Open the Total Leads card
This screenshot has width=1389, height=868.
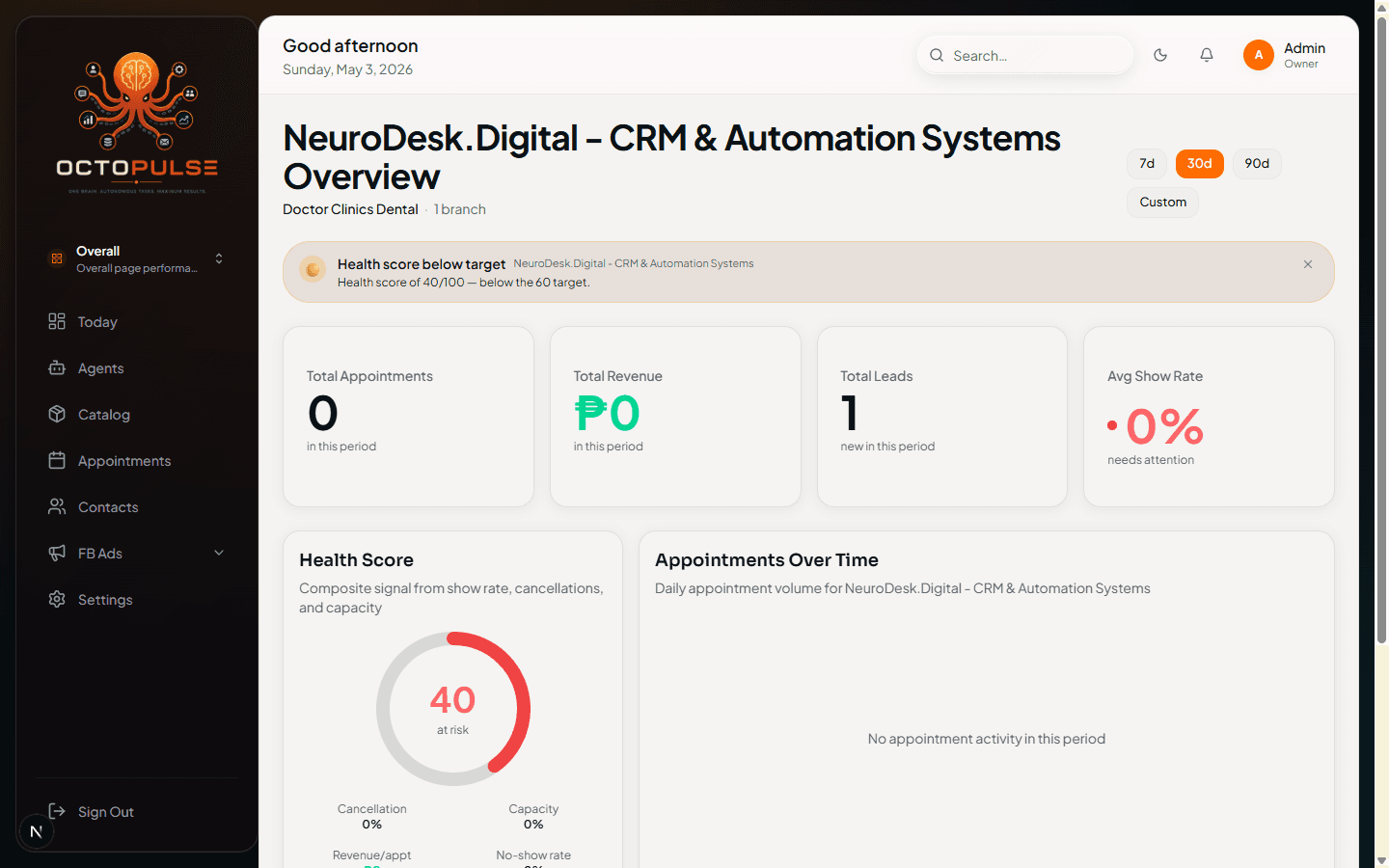942,417
